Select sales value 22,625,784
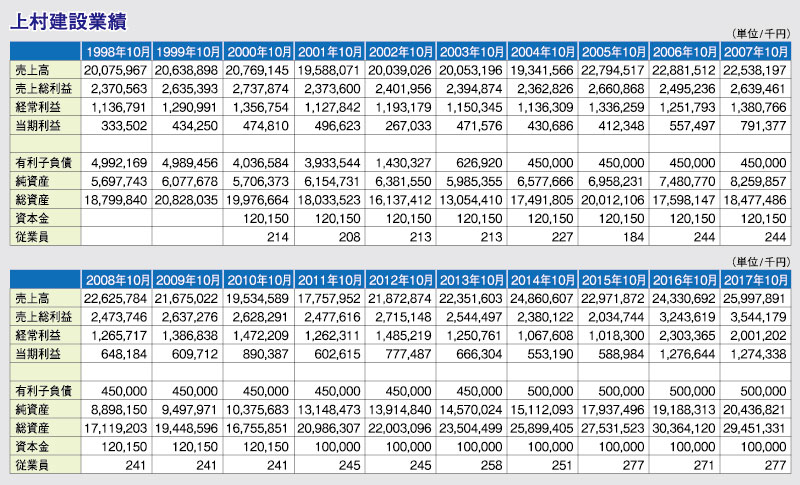This screenshot has width=800, height=485. point(116,299)
